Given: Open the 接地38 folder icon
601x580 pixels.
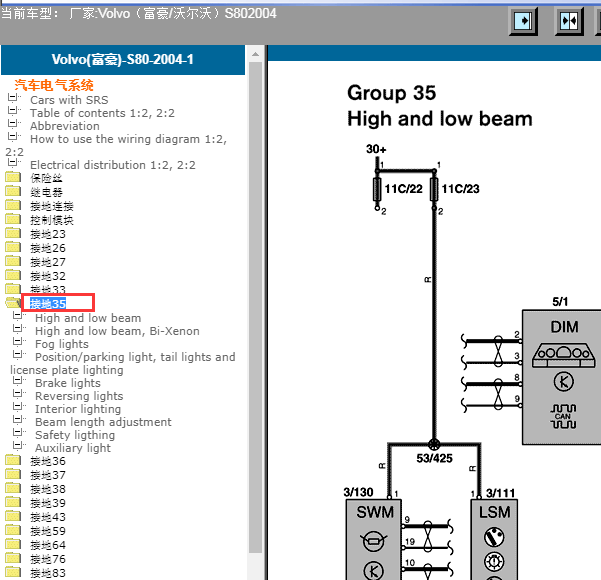Looking at the screenshot, I should pyautogui.click(x=13, y=488).
